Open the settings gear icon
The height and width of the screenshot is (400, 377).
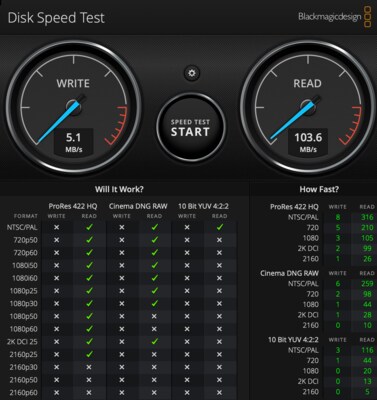(192, 73)
